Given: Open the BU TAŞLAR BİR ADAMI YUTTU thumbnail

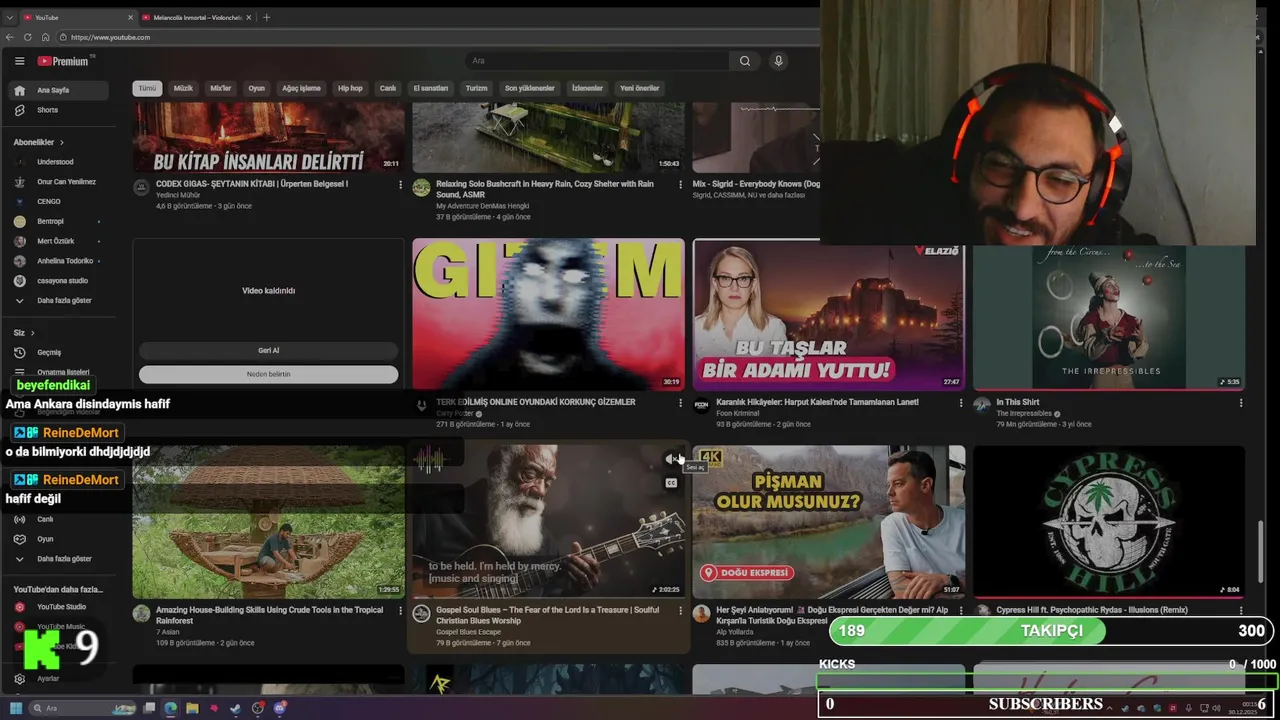Looking at the screenshot, I should [828, 314].
